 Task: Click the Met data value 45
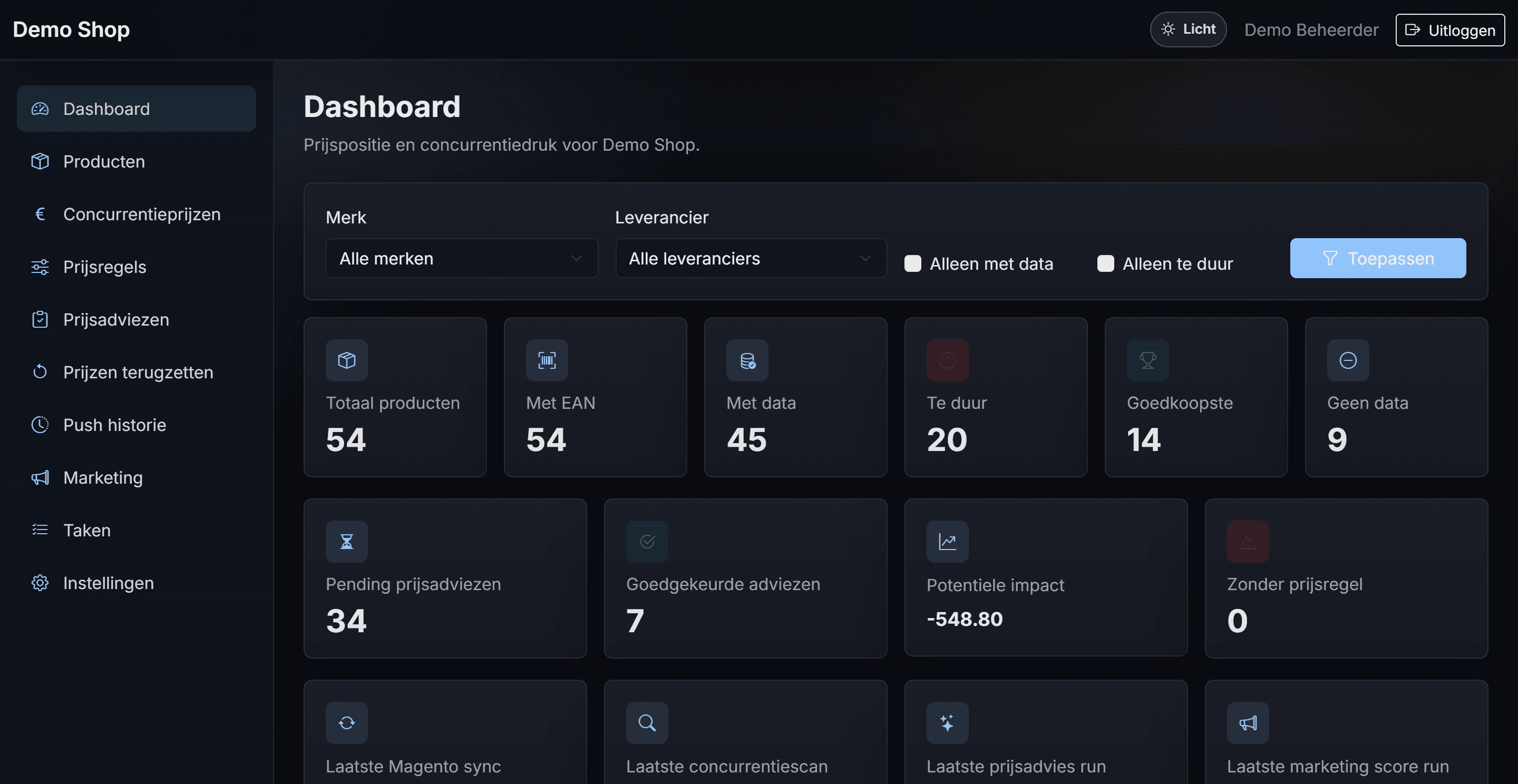click(x=747, y=439)
